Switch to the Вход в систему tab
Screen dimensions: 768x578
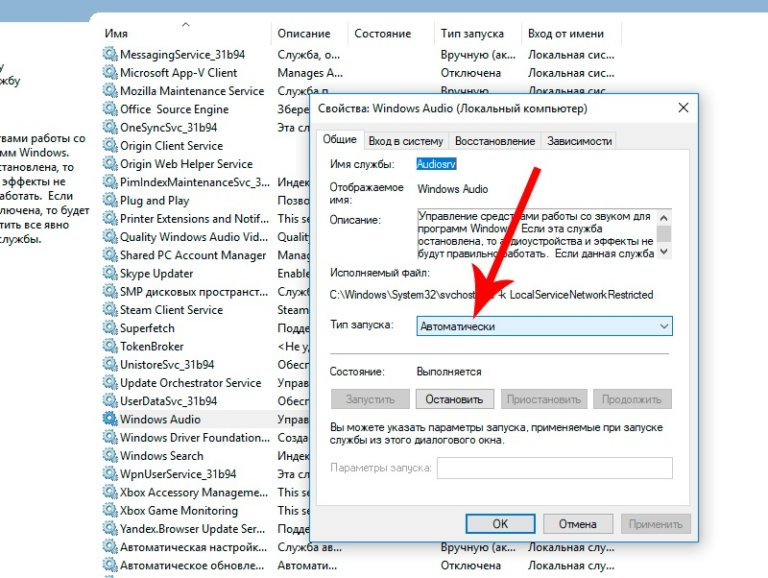pyautogui.click(x=405, y=141)
